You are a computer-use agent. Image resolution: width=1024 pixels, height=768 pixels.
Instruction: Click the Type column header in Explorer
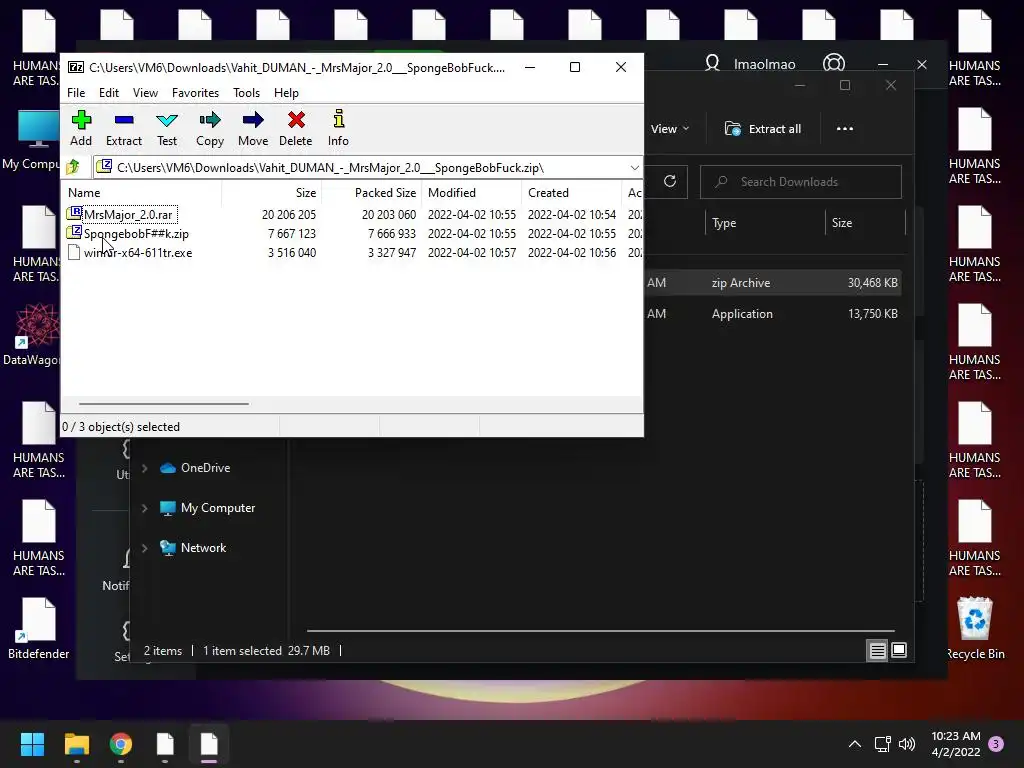765,223
